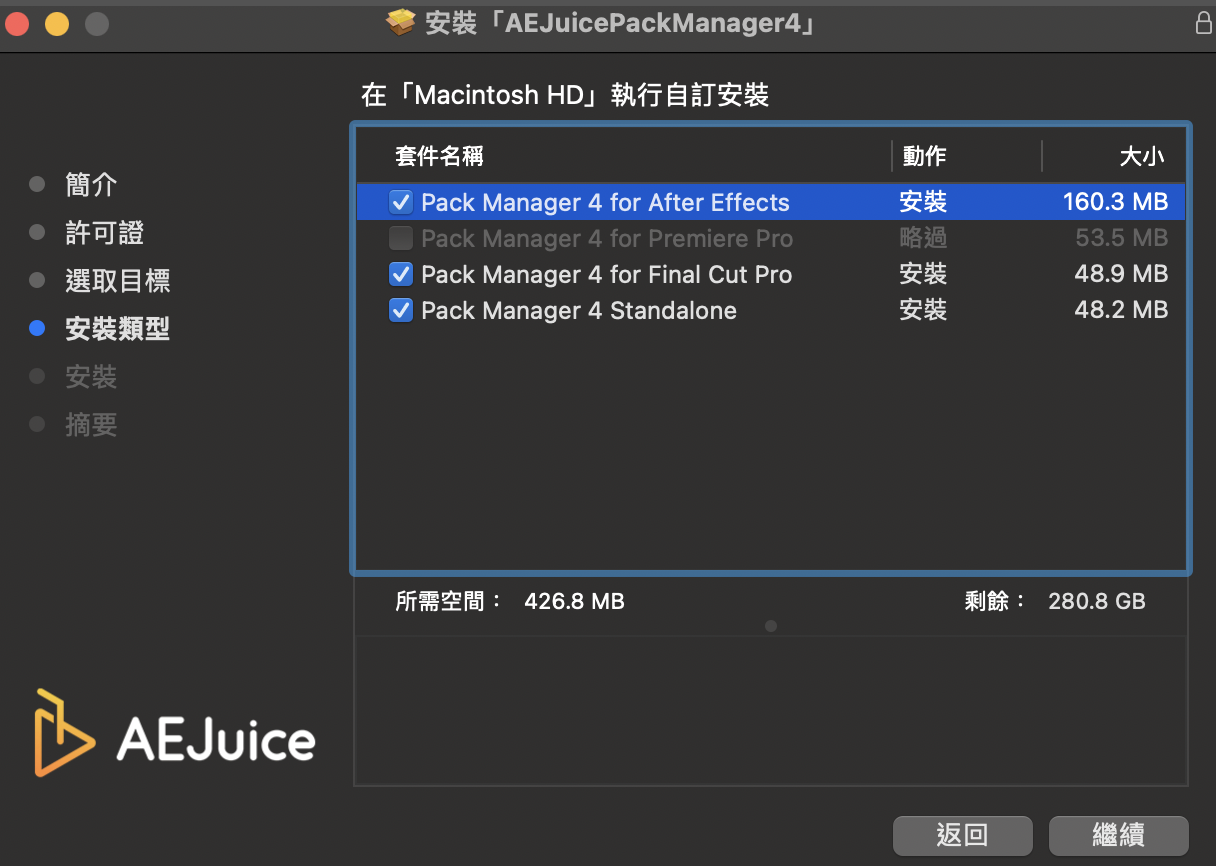Viewport: 1216px width, 866px height.
Task: Click the 48.2 MB size cell
Action: (x=1121, y=310)
